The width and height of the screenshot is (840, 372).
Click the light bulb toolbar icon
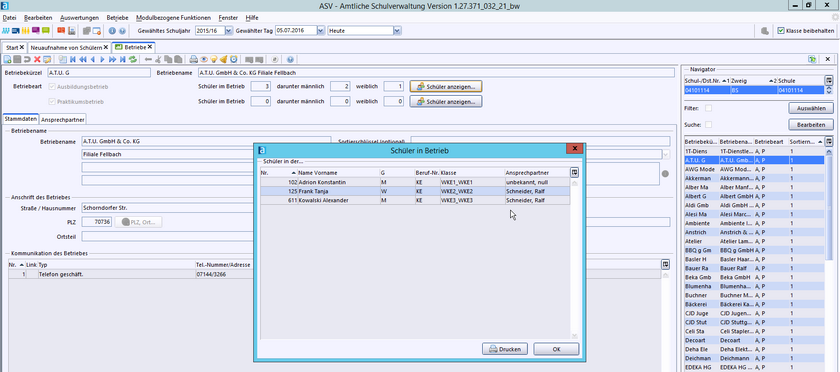click(214, 59)
